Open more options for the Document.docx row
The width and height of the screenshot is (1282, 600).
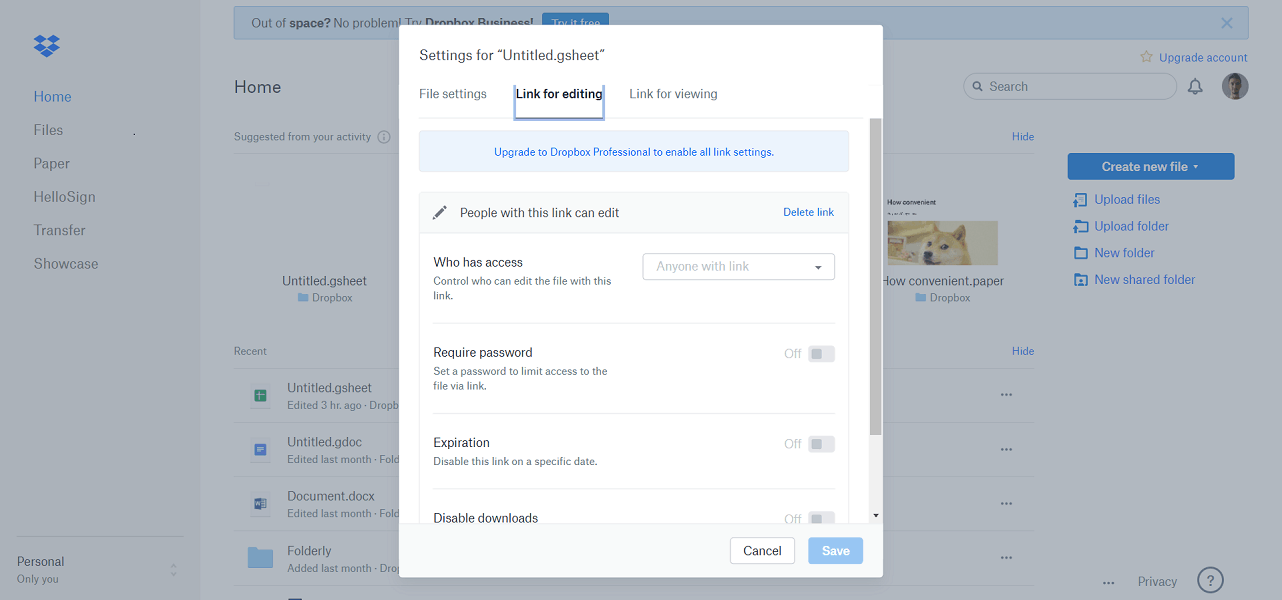coord(1007,504)
